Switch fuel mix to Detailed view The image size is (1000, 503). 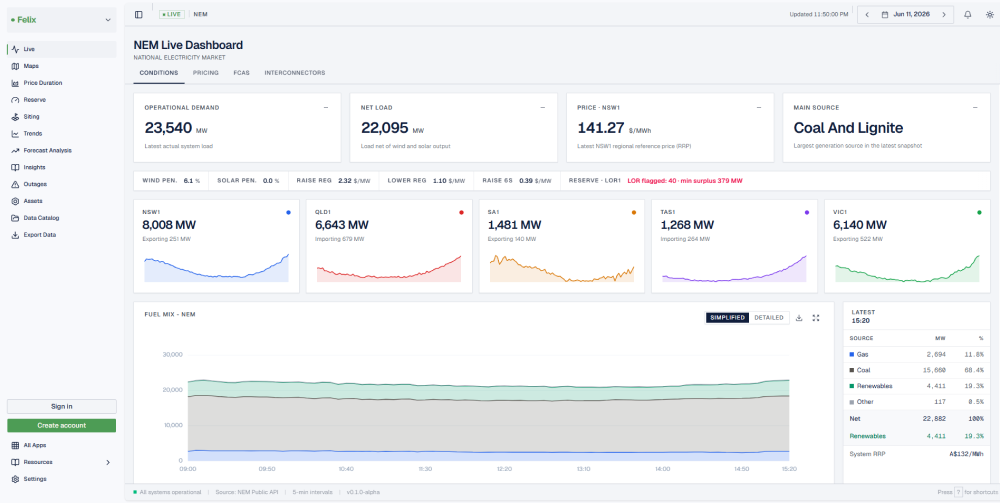pyautogui.click(x=768, y=317)
